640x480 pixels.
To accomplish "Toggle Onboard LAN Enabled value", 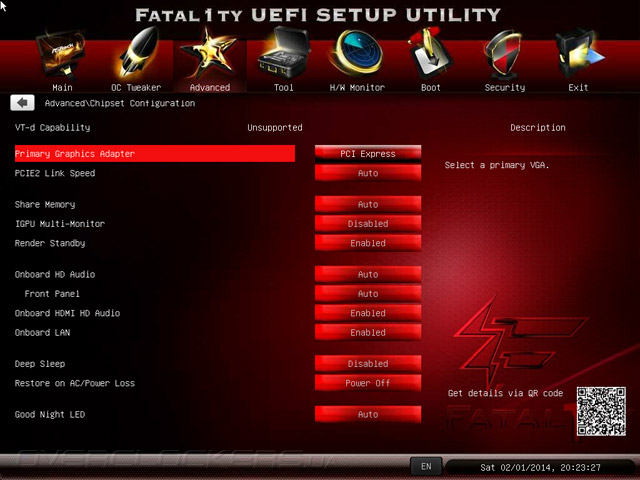I will coord(368,332).
